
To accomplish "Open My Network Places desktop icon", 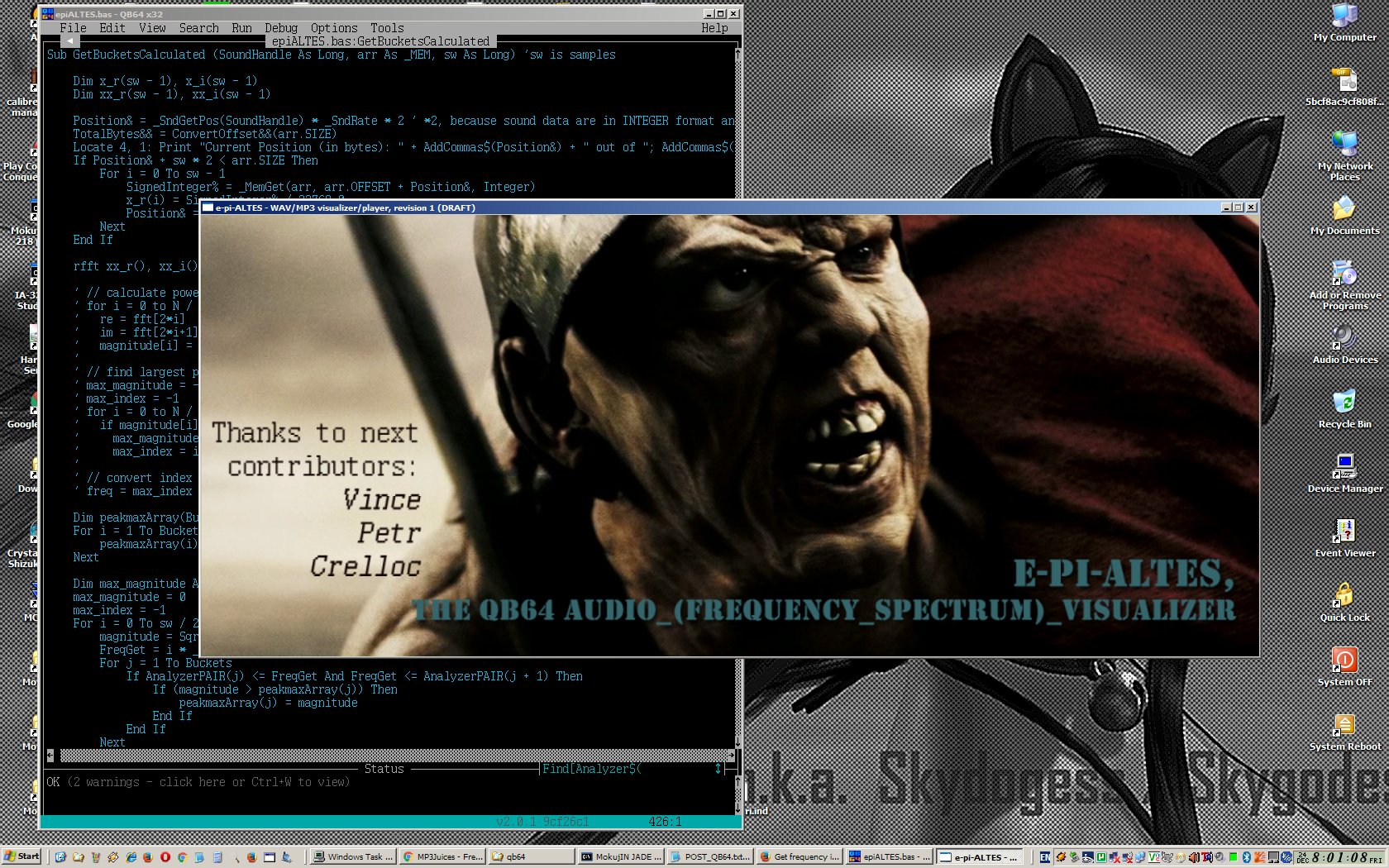I will [x=1344, y=155].
